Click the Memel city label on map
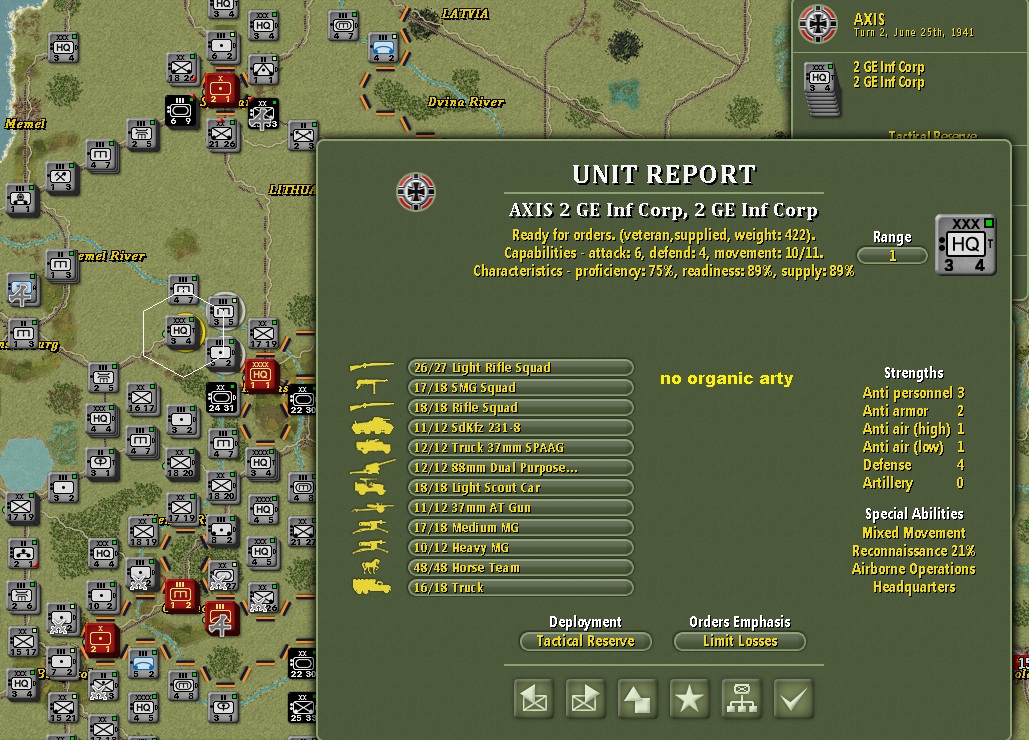The image size is (1029, 740). pyautogui.click(x=25, y=124)
